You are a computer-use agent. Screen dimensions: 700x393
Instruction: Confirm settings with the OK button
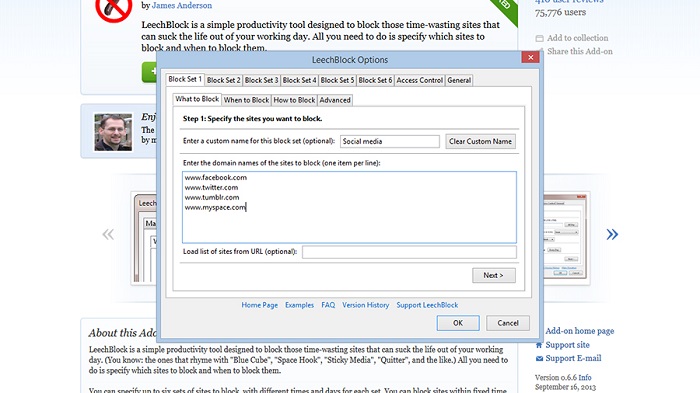[458, 323]
